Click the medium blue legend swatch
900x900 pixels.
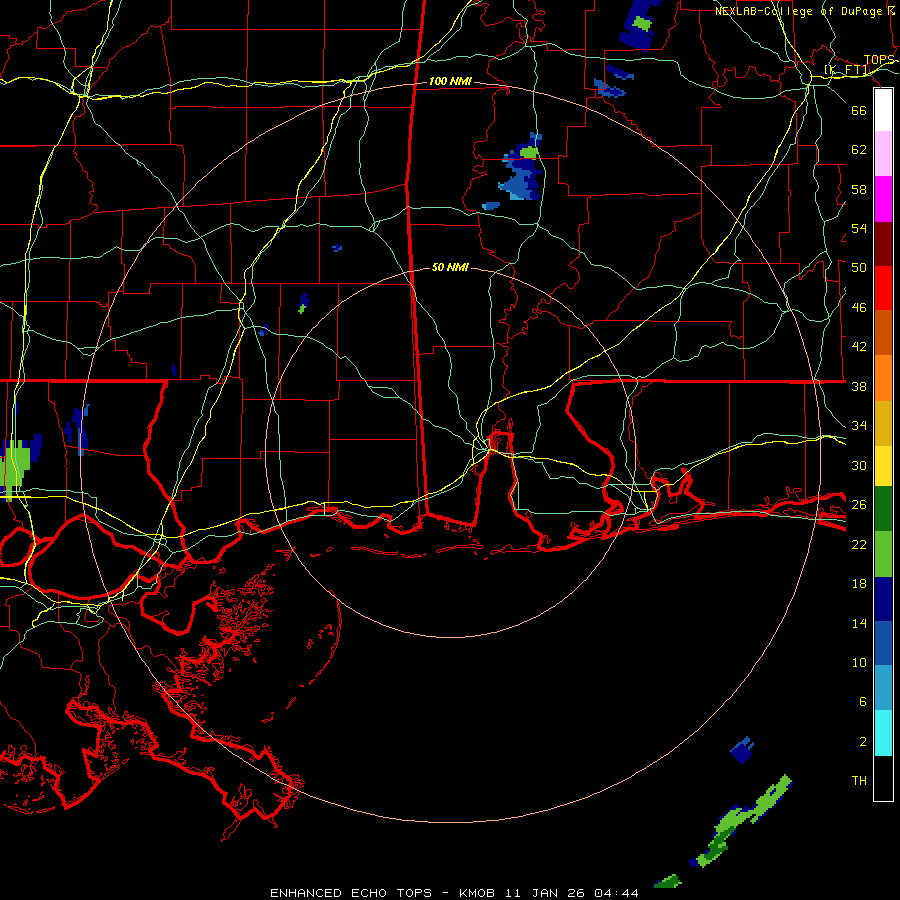point(883,643)
